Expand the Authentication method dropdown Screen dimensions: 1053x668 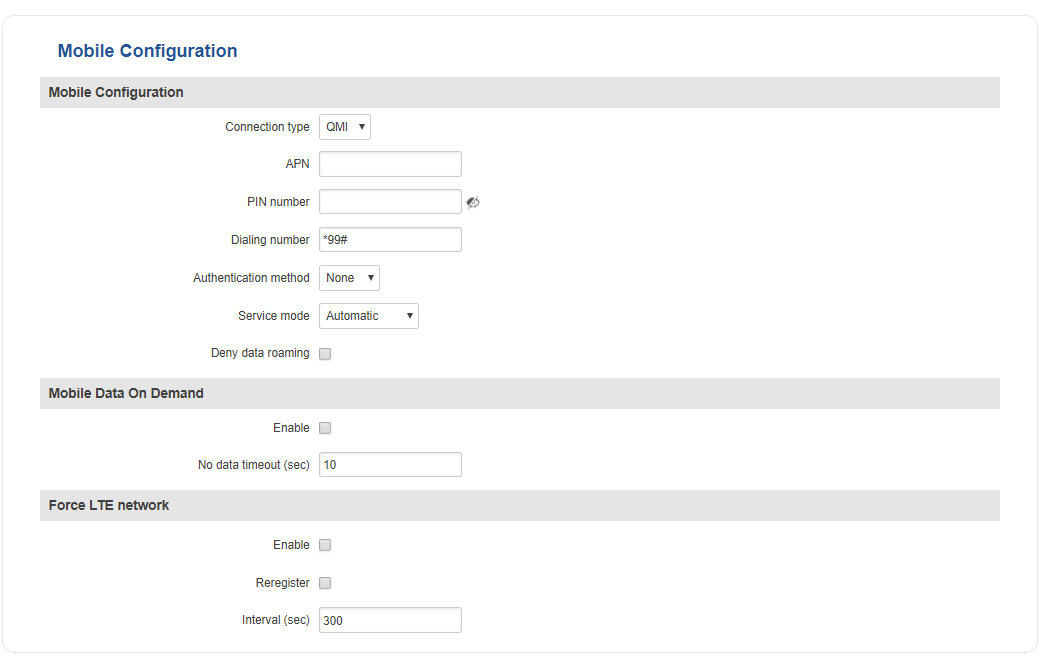point(349,278)
